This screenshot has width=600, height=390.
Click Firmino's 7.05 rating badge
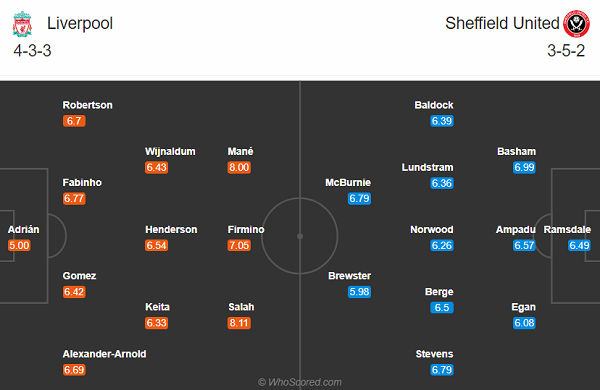(239, 245)
